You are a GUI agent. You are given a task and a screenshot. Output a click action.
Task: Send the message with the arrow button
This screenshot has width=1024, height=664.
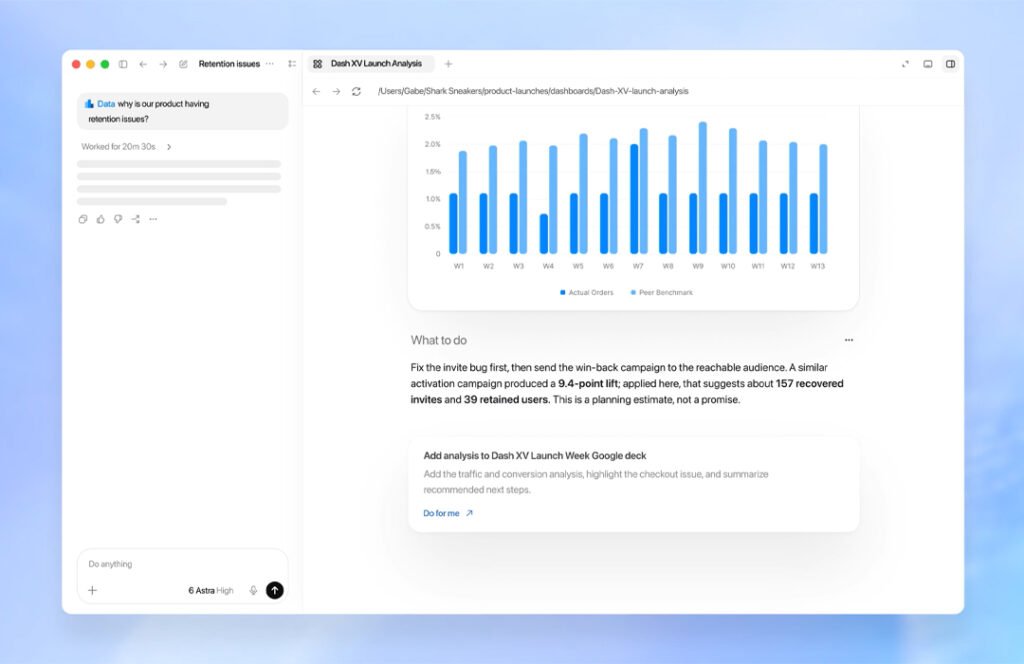point(275,590)
